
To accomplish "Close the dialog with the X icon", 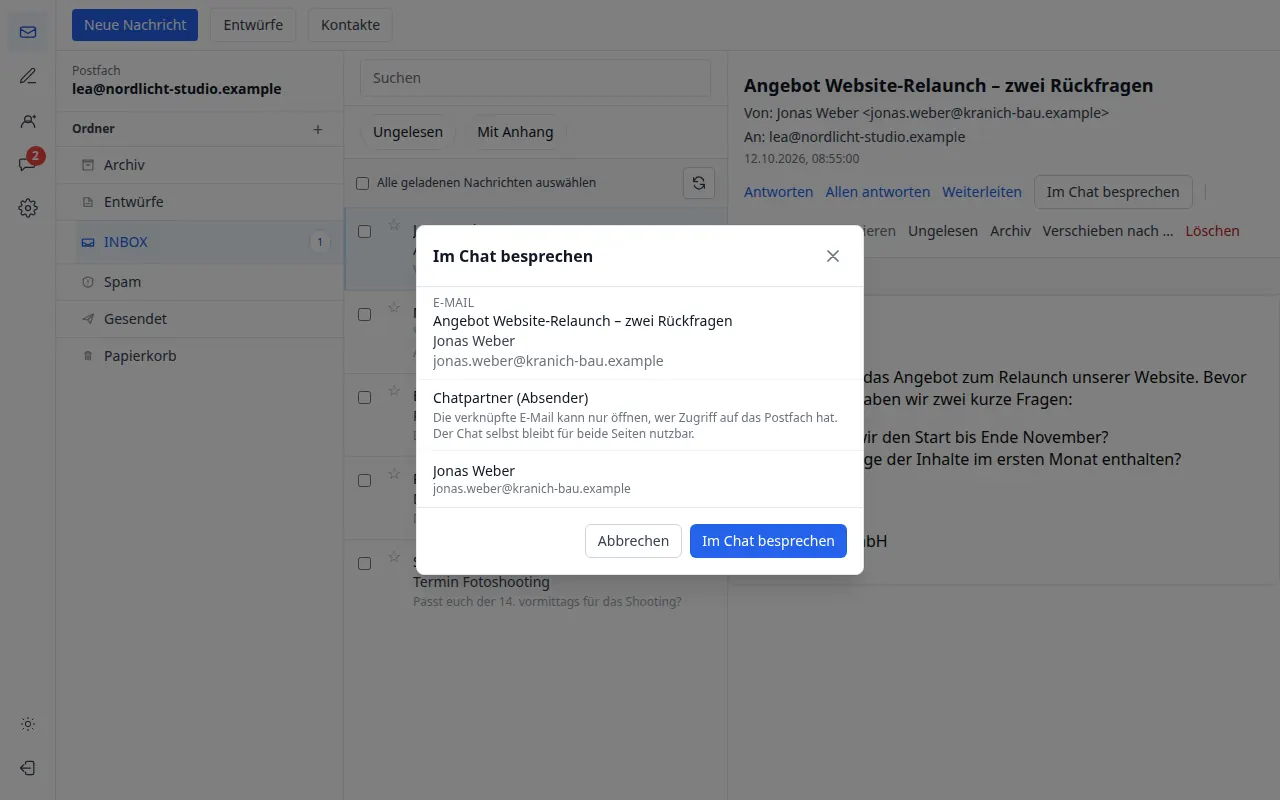I will [x=833, y=256].
